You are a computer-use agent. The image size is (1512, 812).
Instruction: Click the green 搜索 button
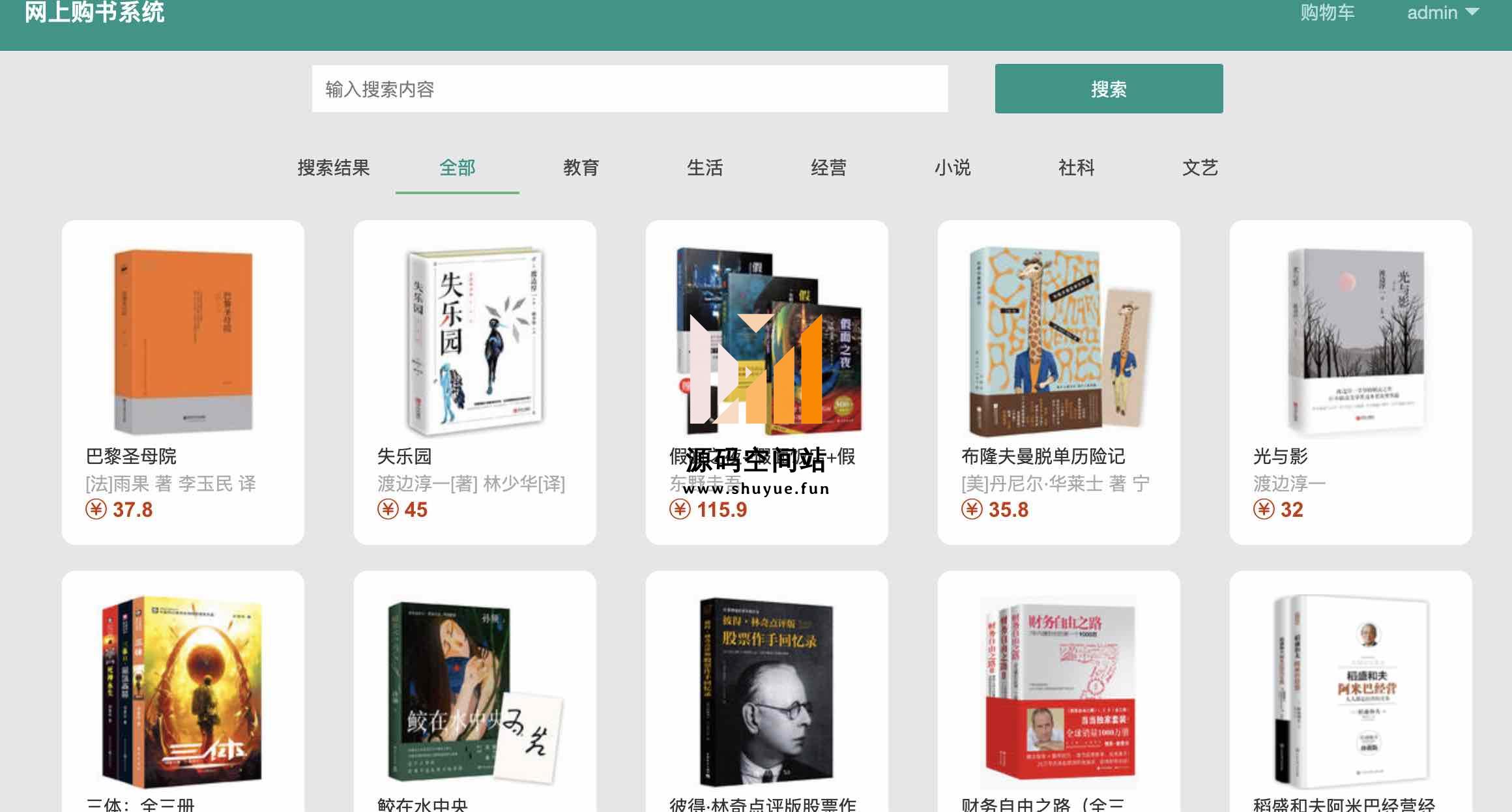click(x=1109, y=89)
